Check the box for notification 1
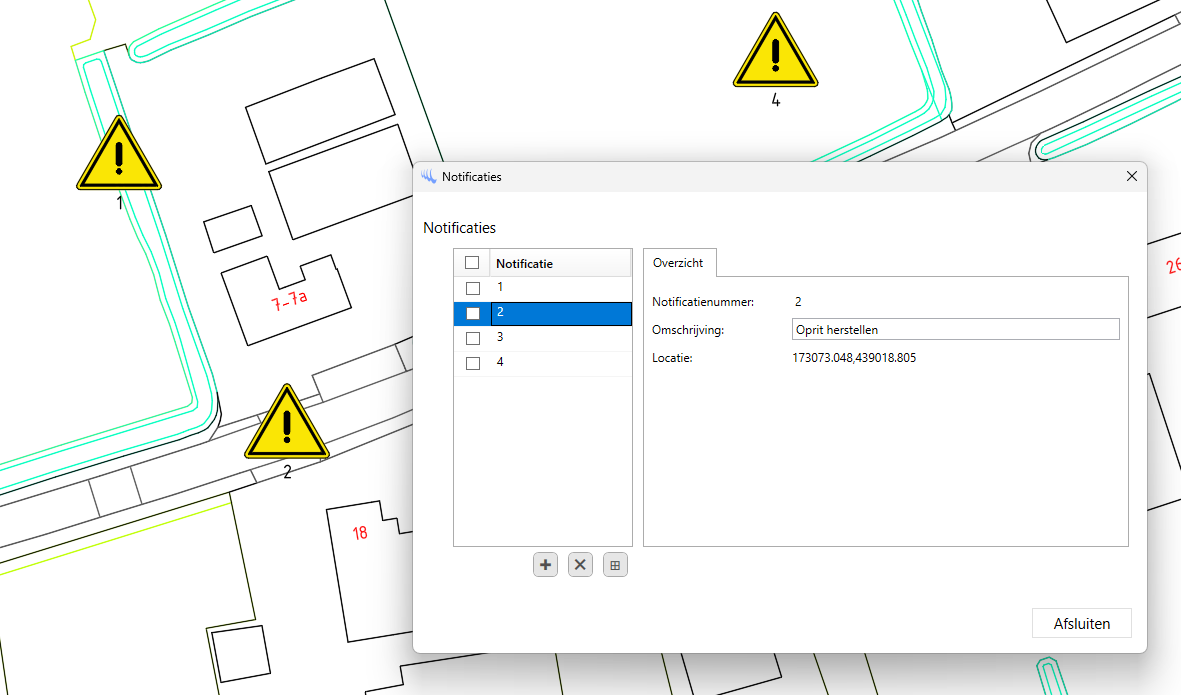Viewport: 1181px width, 695px height. click(473, 288)
